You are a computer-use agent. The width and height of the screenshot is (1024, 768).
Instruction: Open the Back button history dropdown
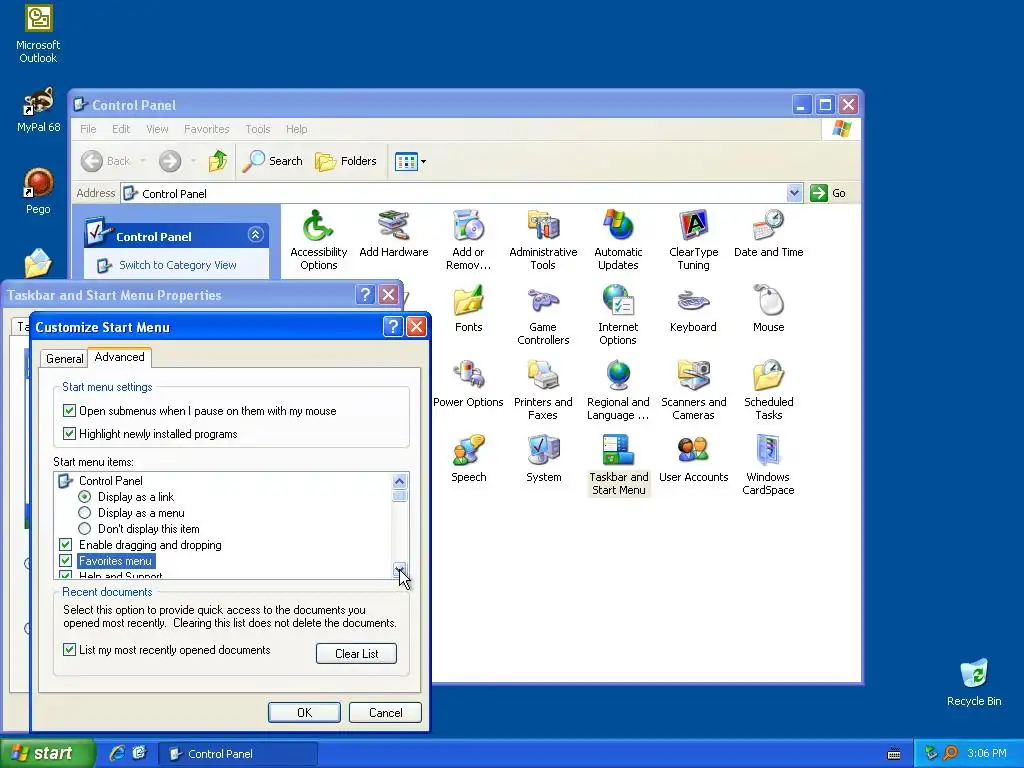[143, 161]
